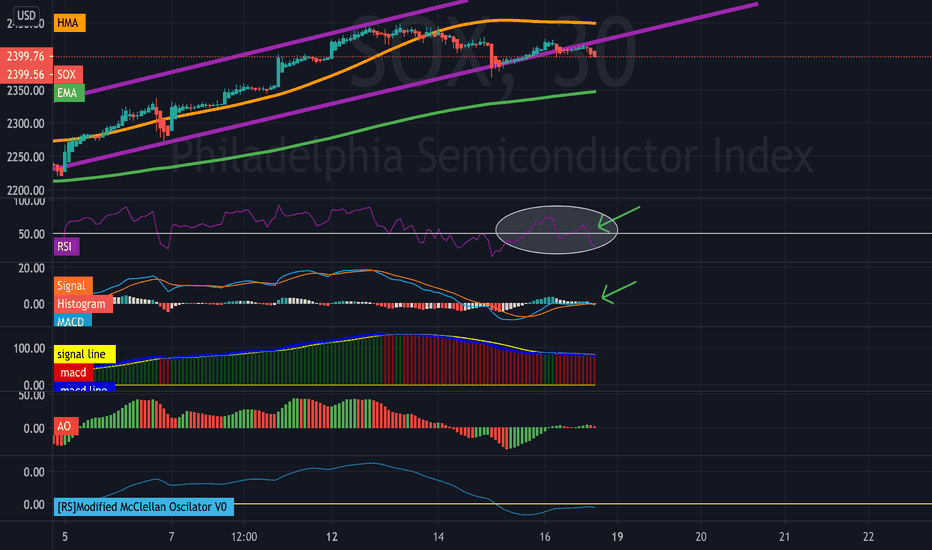Image resolution: width=932 pixels, height=550 pixels.
Task: Click the RSI 50.00 axis value
Action: (32, 234)
